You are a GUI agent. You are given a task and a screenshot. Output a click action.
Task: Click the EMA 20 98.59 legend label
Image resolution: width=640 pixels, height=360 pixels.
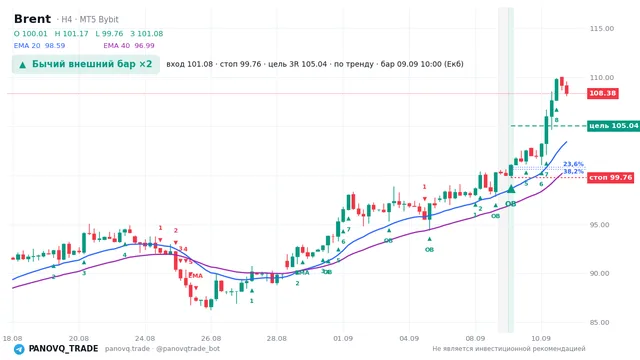click(x=39, y=46)
